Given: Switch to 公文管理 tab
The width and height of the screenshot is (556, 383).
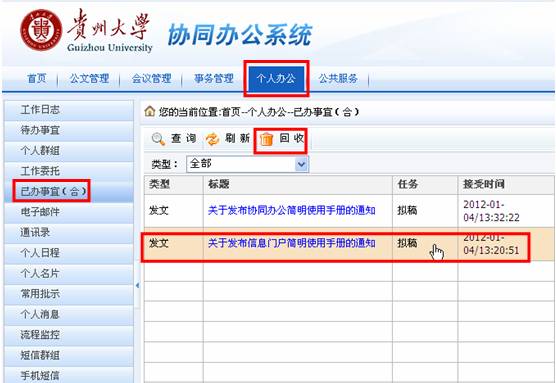Looking at the screenshot, I should point(89,78).
